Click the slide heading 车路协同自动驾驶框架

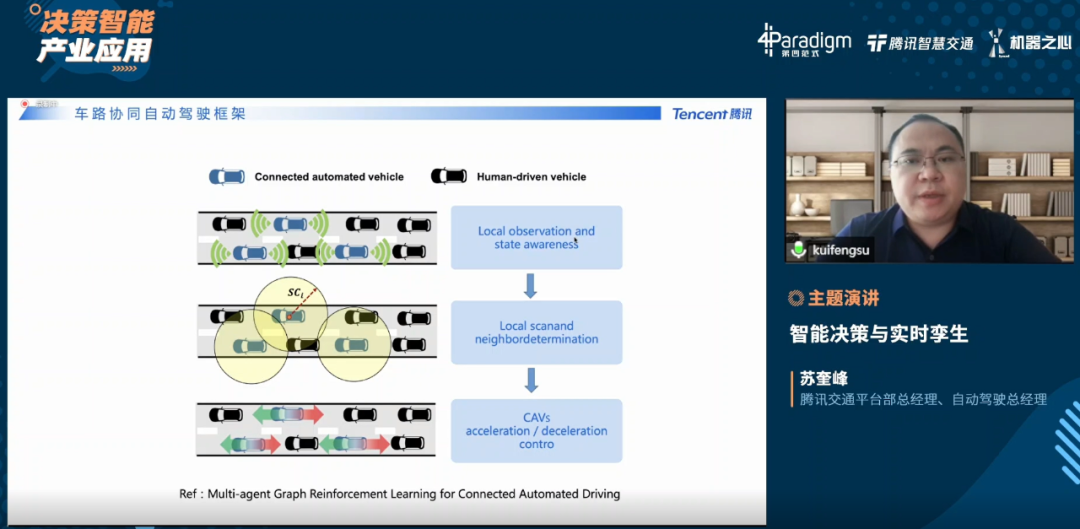pyautogui.click(x=160, y=114)
